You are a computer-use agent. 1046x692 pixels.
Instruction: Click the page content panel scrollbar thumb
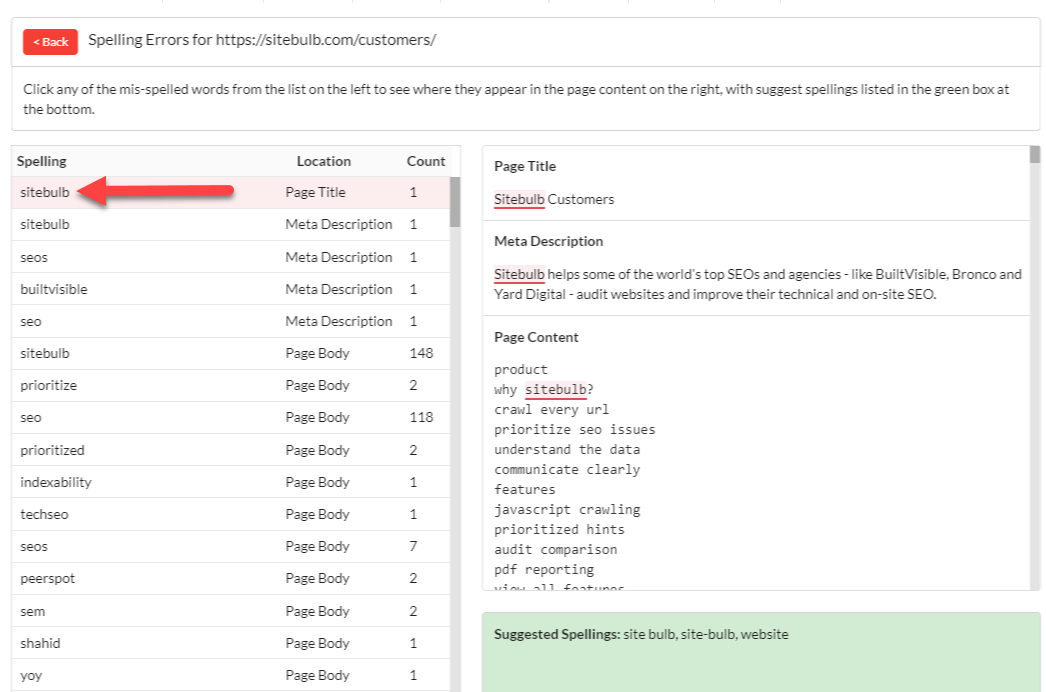click(1035, 155)
